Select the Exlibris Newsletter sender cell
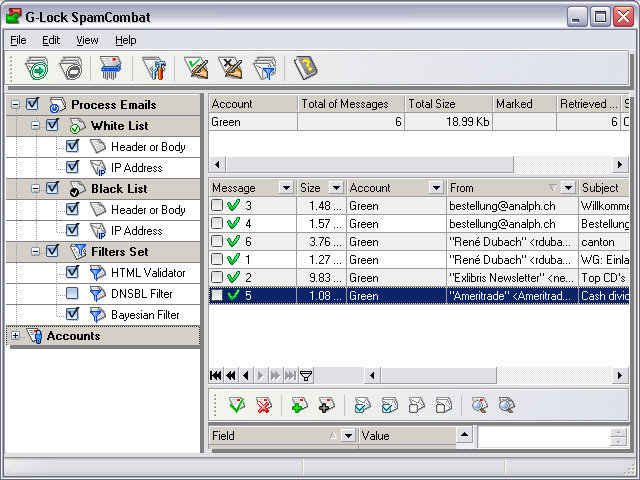The image size is (640, 480). coord(512,278)
